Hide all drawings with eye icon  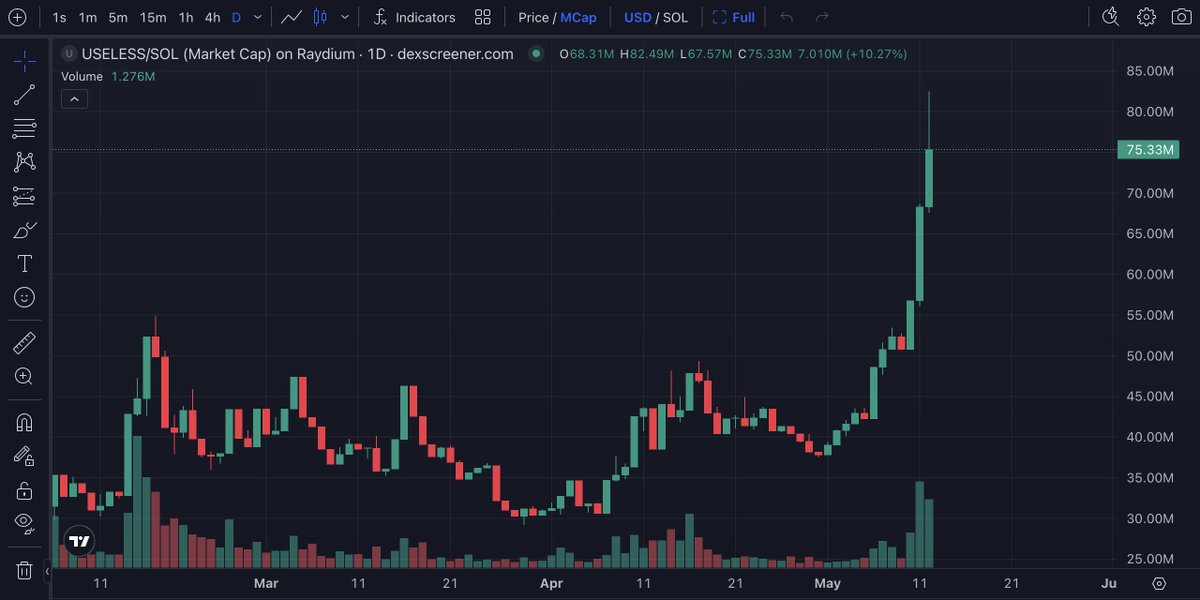[x=25, y=523]
